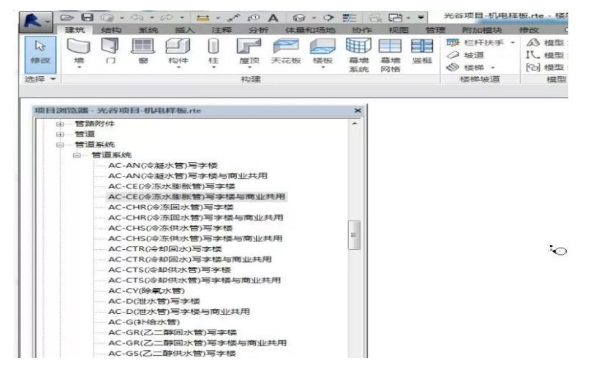Viewport: 605px width, 374px height.
Task: Select AC-AN(冷凝水管)写字楼与商业共用 item
Action: click(188, 176)
